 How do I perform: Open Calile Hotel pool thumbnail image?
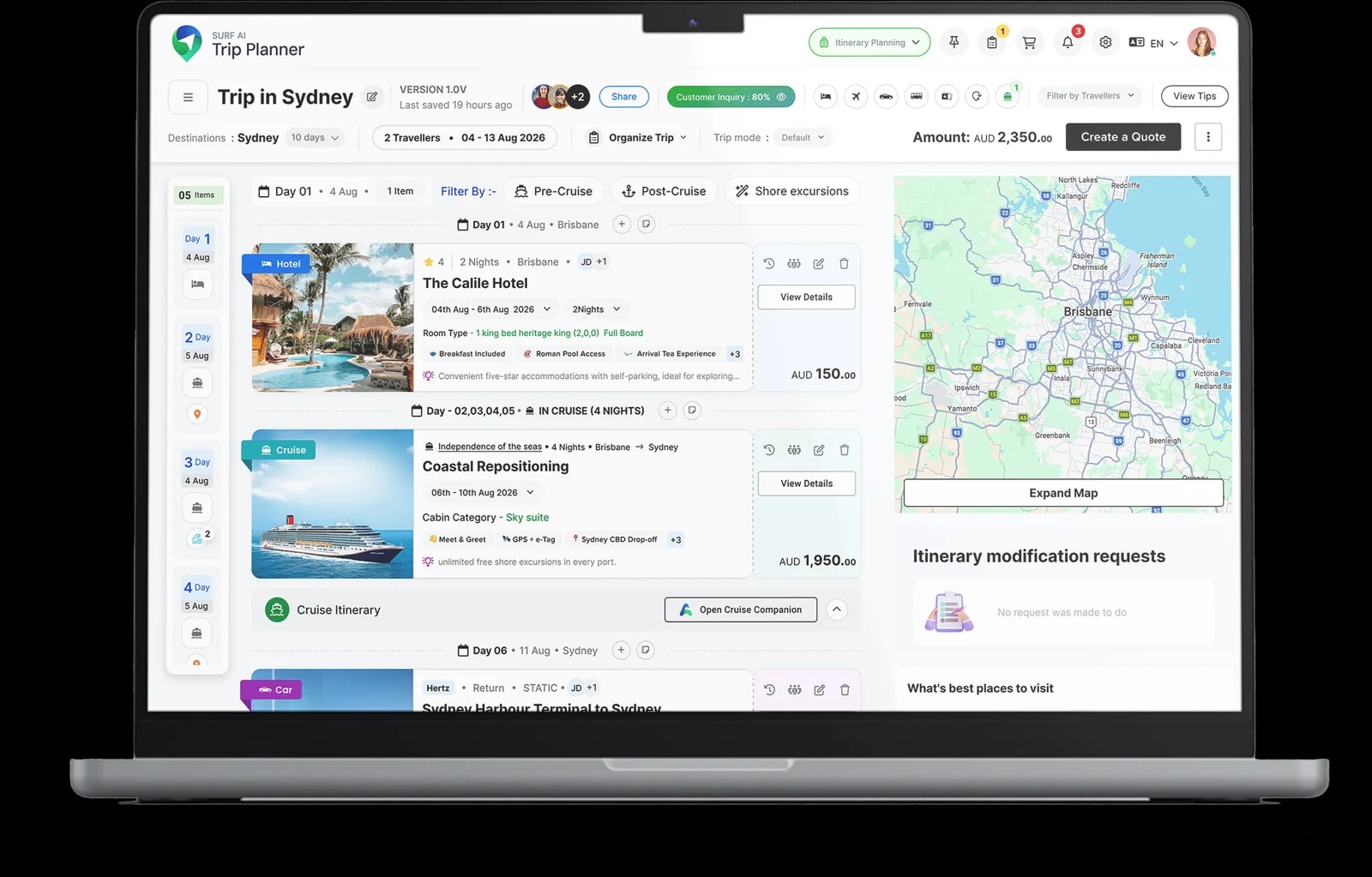333,318
